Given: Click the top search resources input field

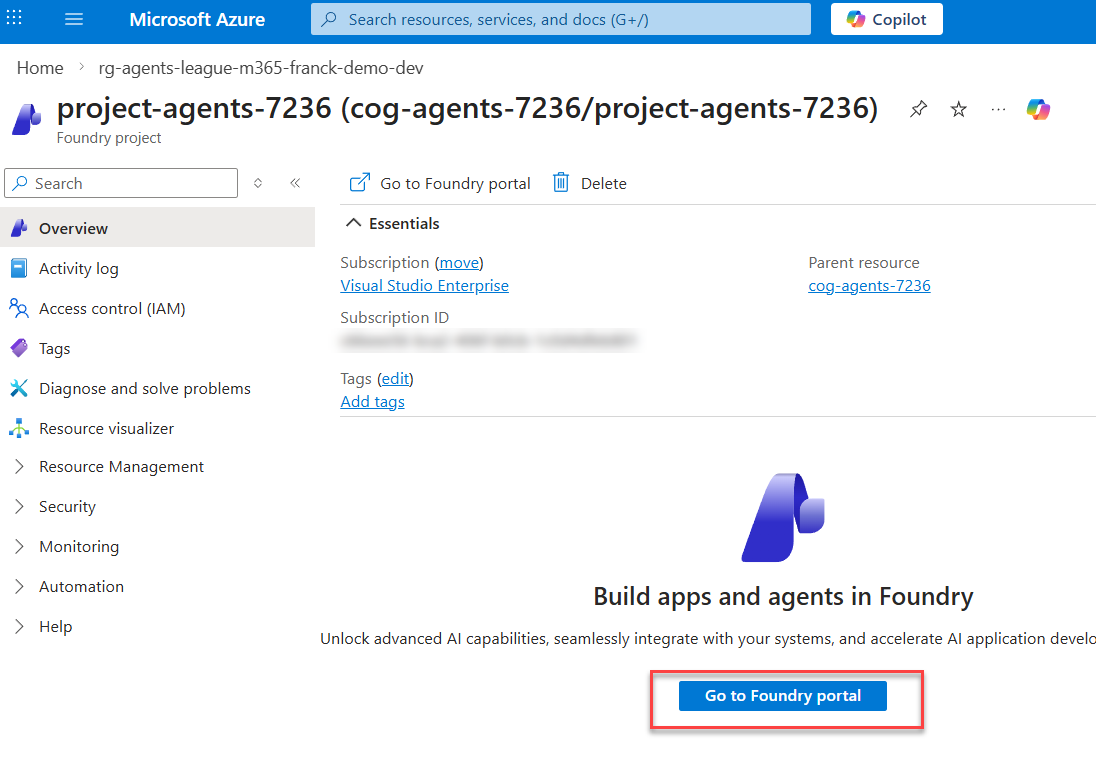Looking at the screenshot, I should pyautogui.click(x=560, y=19).
